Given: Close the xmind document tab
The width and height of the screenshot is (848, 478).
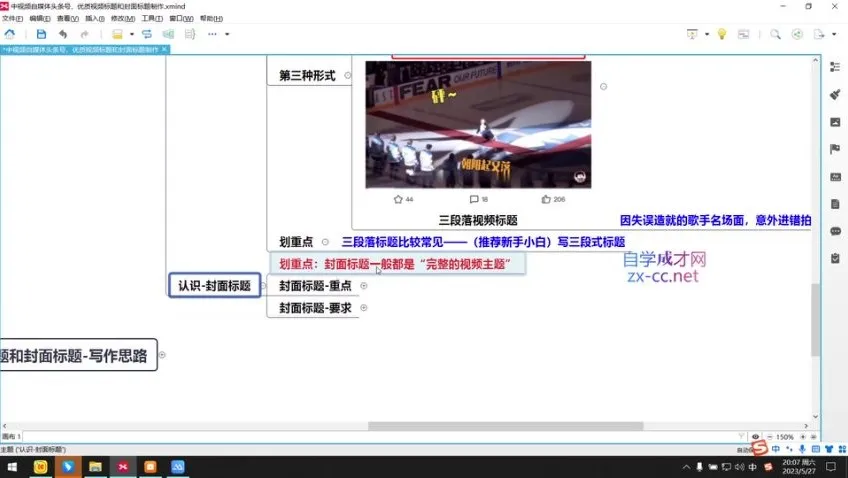Looking at the screenshot, I should tap(164, 49).
